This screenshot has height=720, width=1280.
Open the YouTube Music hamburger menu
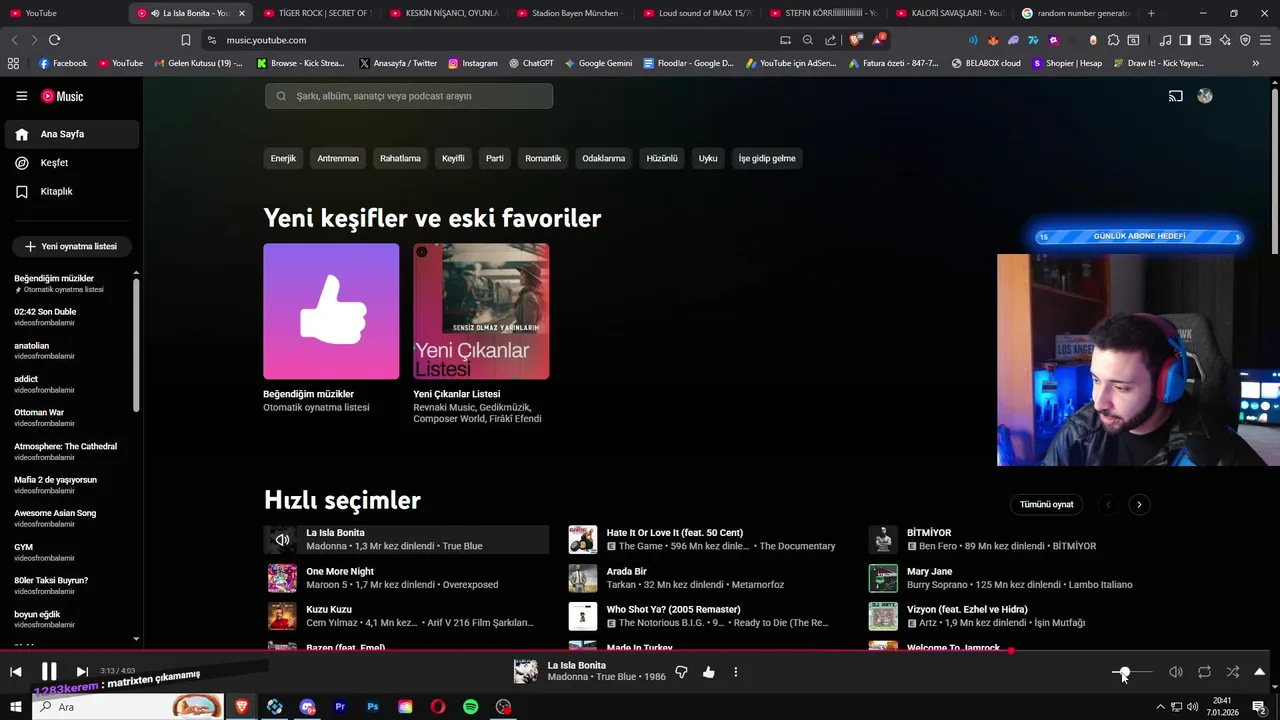pyautogui.click(x=21, y=96)
